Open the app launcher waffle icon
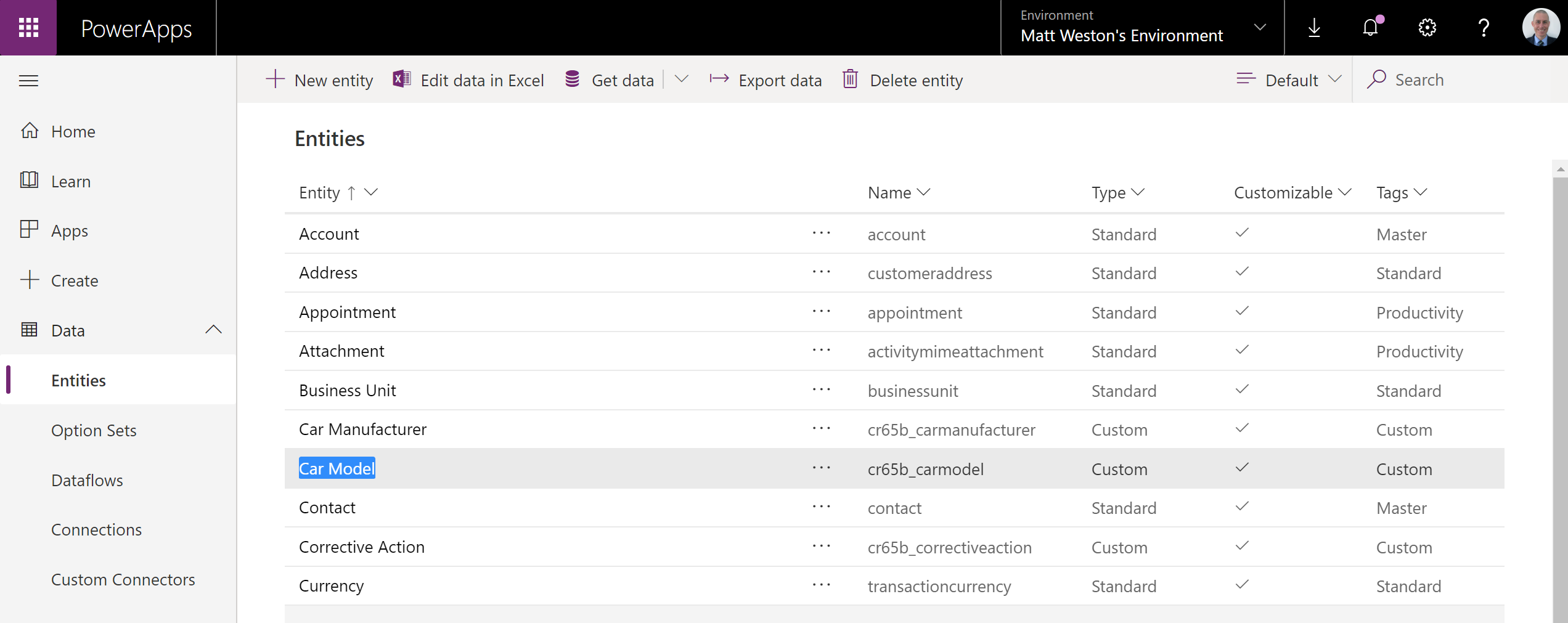Viewport: 1568px width, 623px height. [x=28, y=28]
